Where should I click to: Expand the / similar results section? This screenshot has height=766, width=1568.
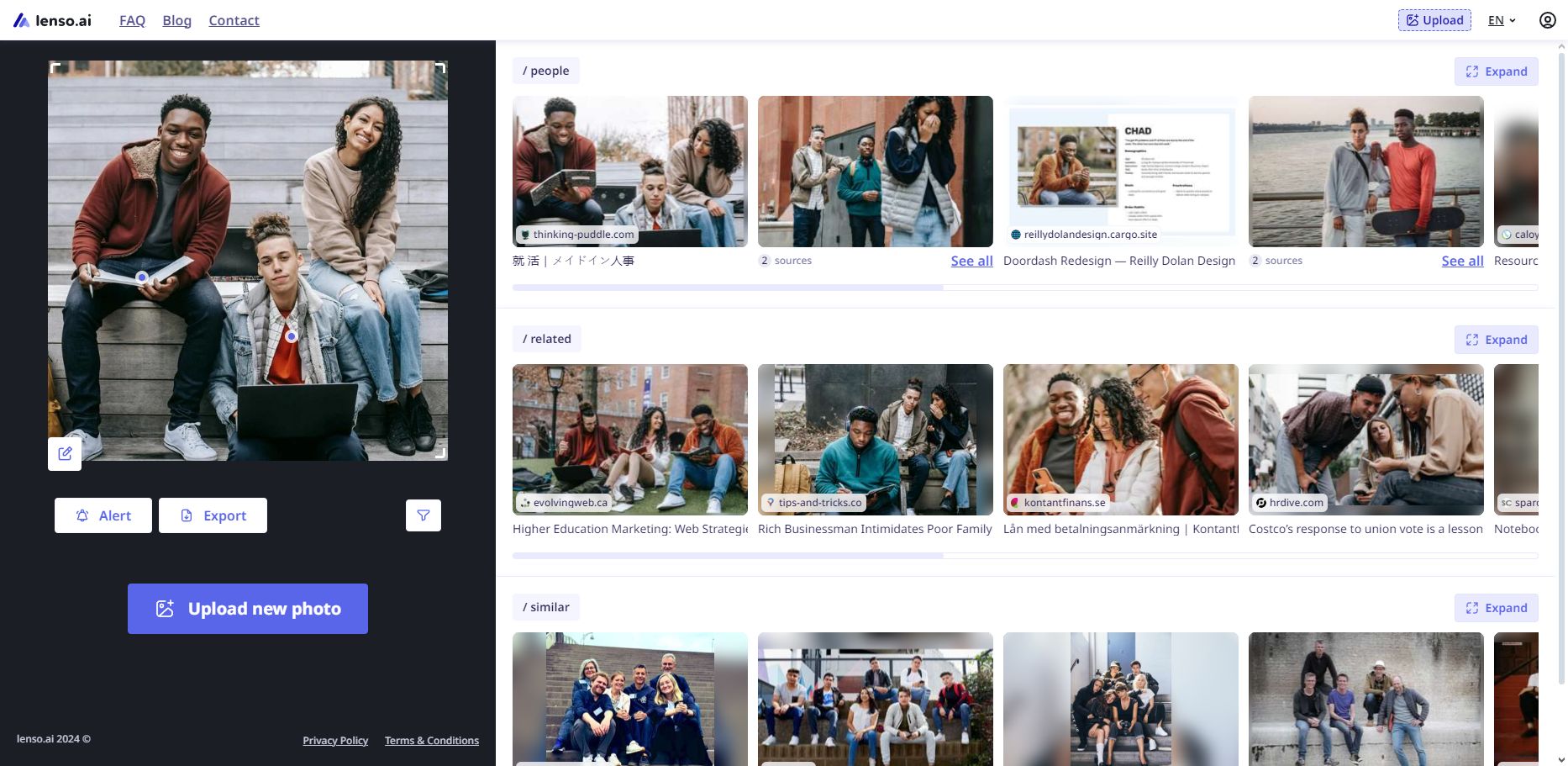[1496, 607]
